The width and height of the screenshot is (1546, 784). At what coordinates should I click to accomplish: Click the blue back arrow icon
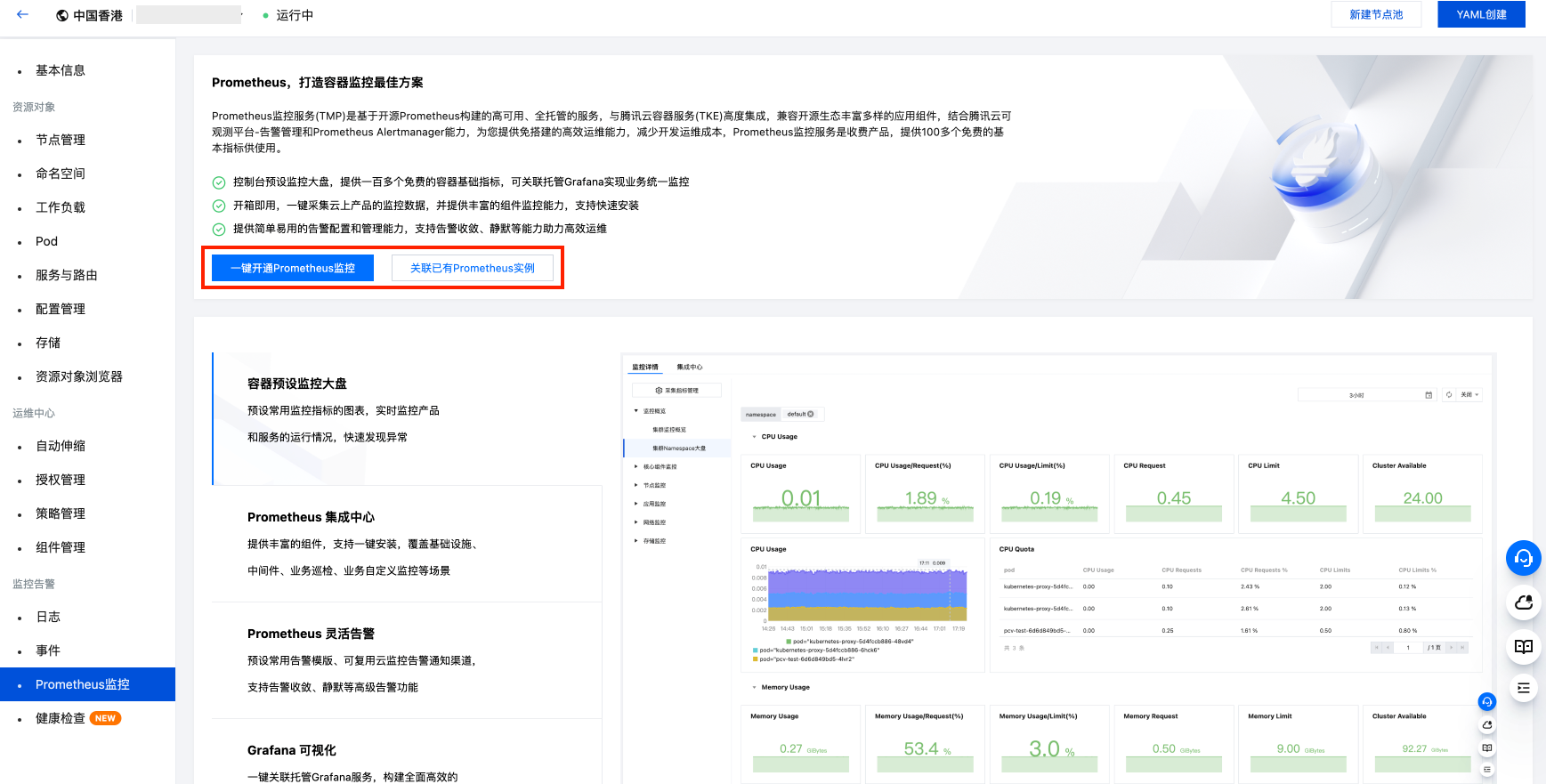pyautogui.click(x=22, y=14)
